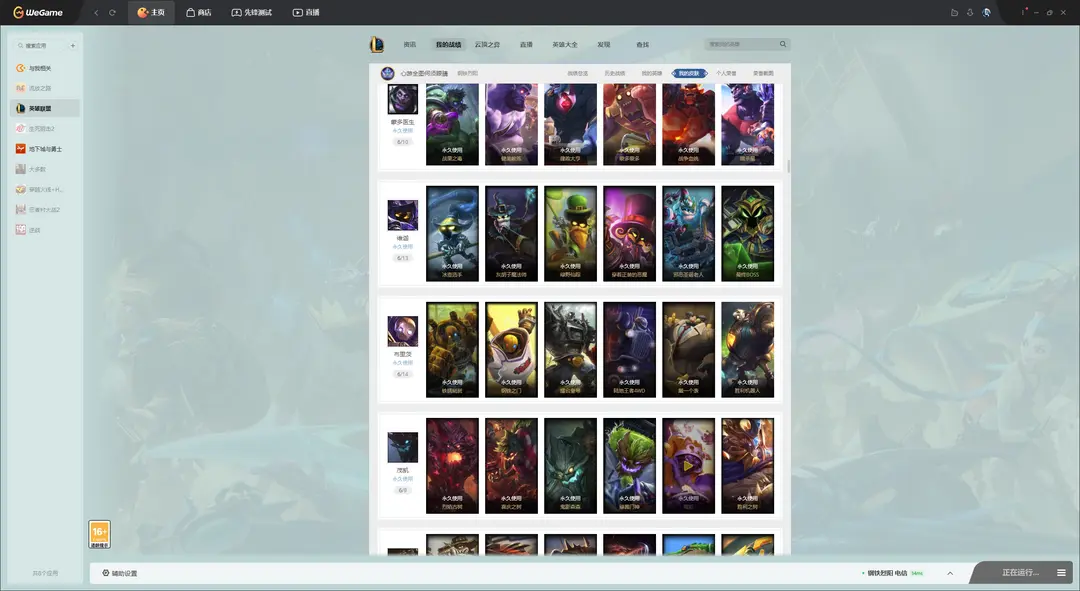Select 穿越火线 game in sidebar
This screenshot has height=591, width=1080.
click(45, 189)
